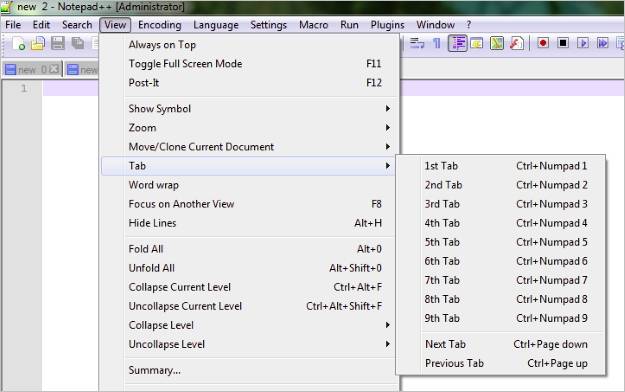Open the Settings menu
Screen dimensions: 625x392
268,25
